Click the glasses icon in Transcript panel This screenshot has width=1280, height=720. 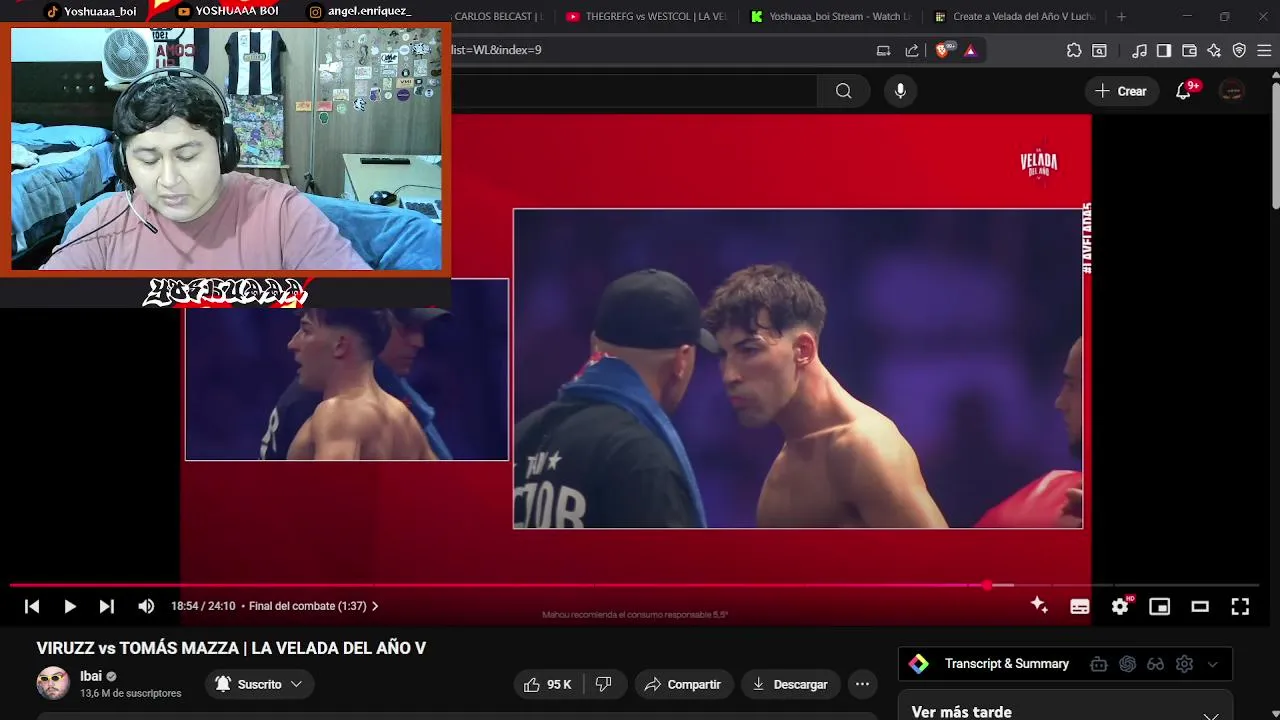pos(1156,664)
